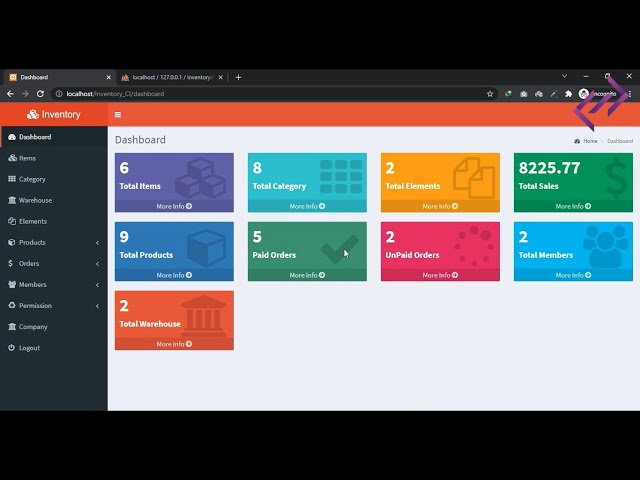Open More Info for Total Warehouse
This screenshot has width=640, height=480.
(174, 344)
